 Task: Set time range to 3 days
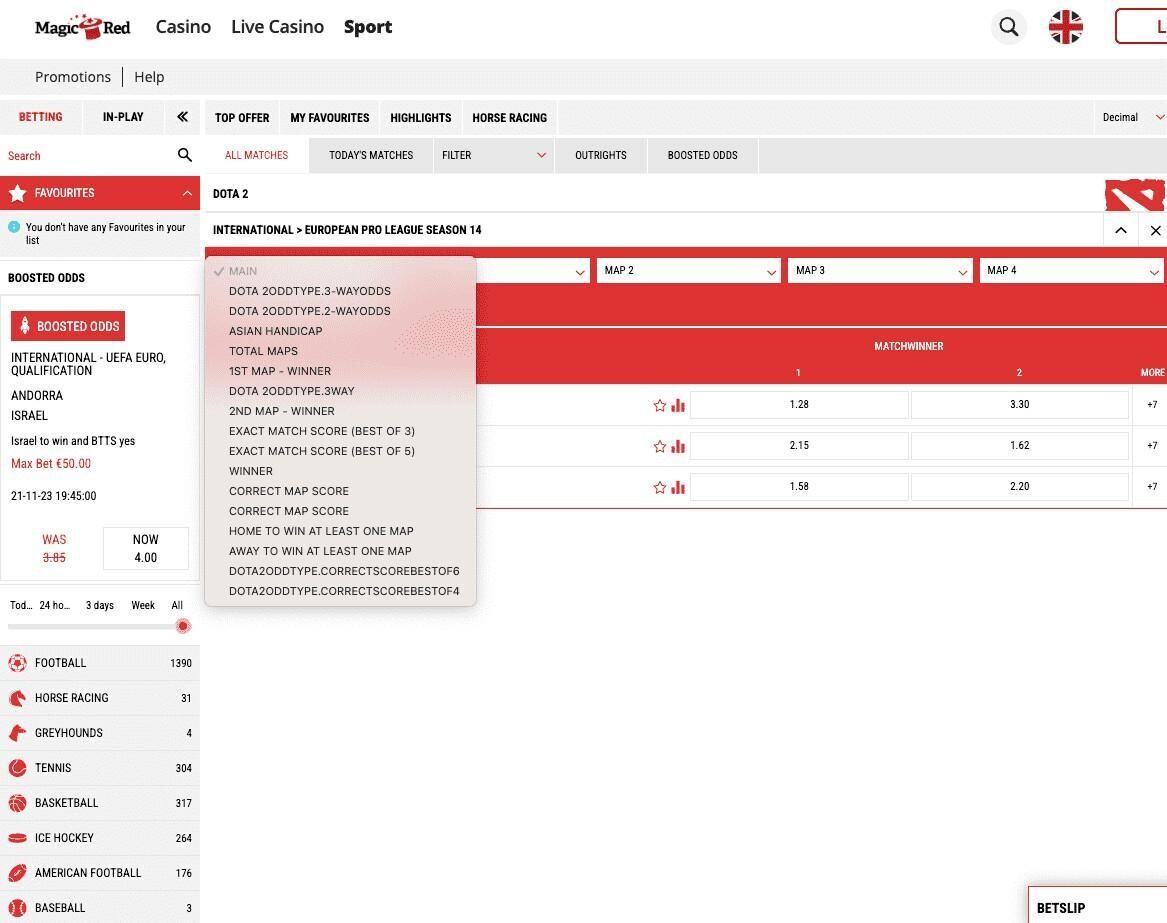[x=100, y=605]
